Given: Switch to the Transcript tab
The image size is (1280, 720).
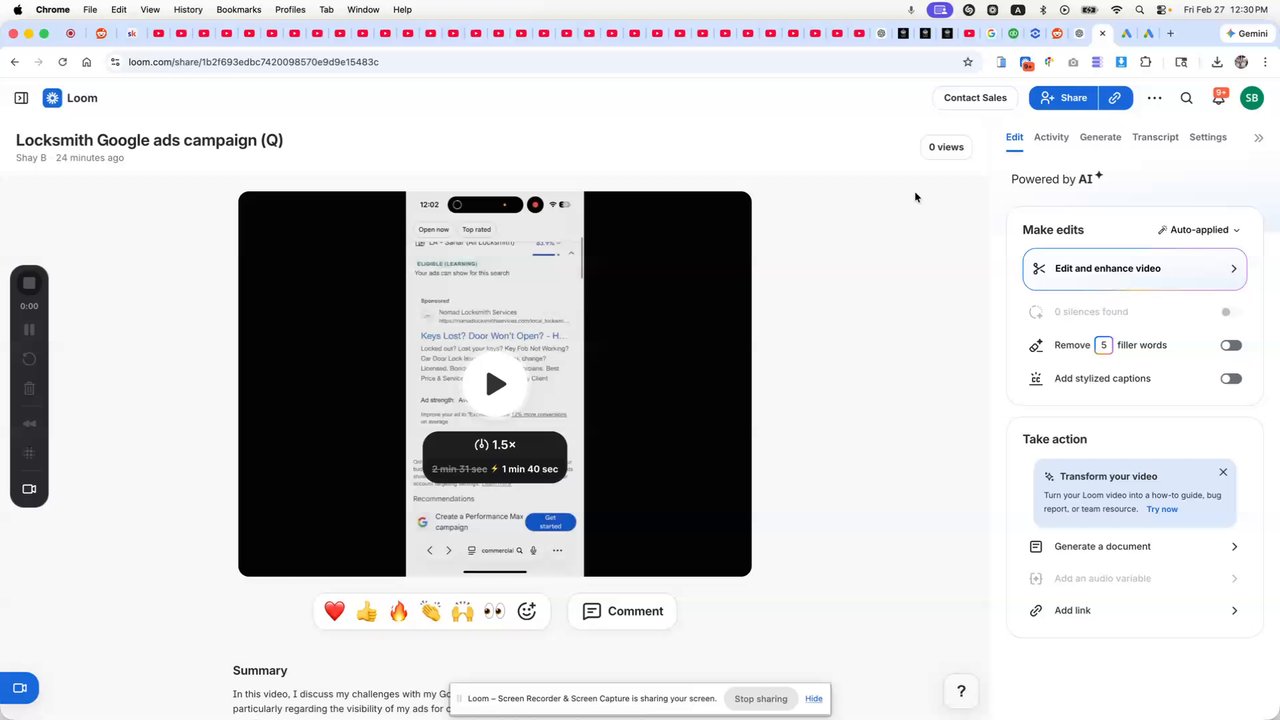Looking at the screenshot, I should tap(1155, 137).
